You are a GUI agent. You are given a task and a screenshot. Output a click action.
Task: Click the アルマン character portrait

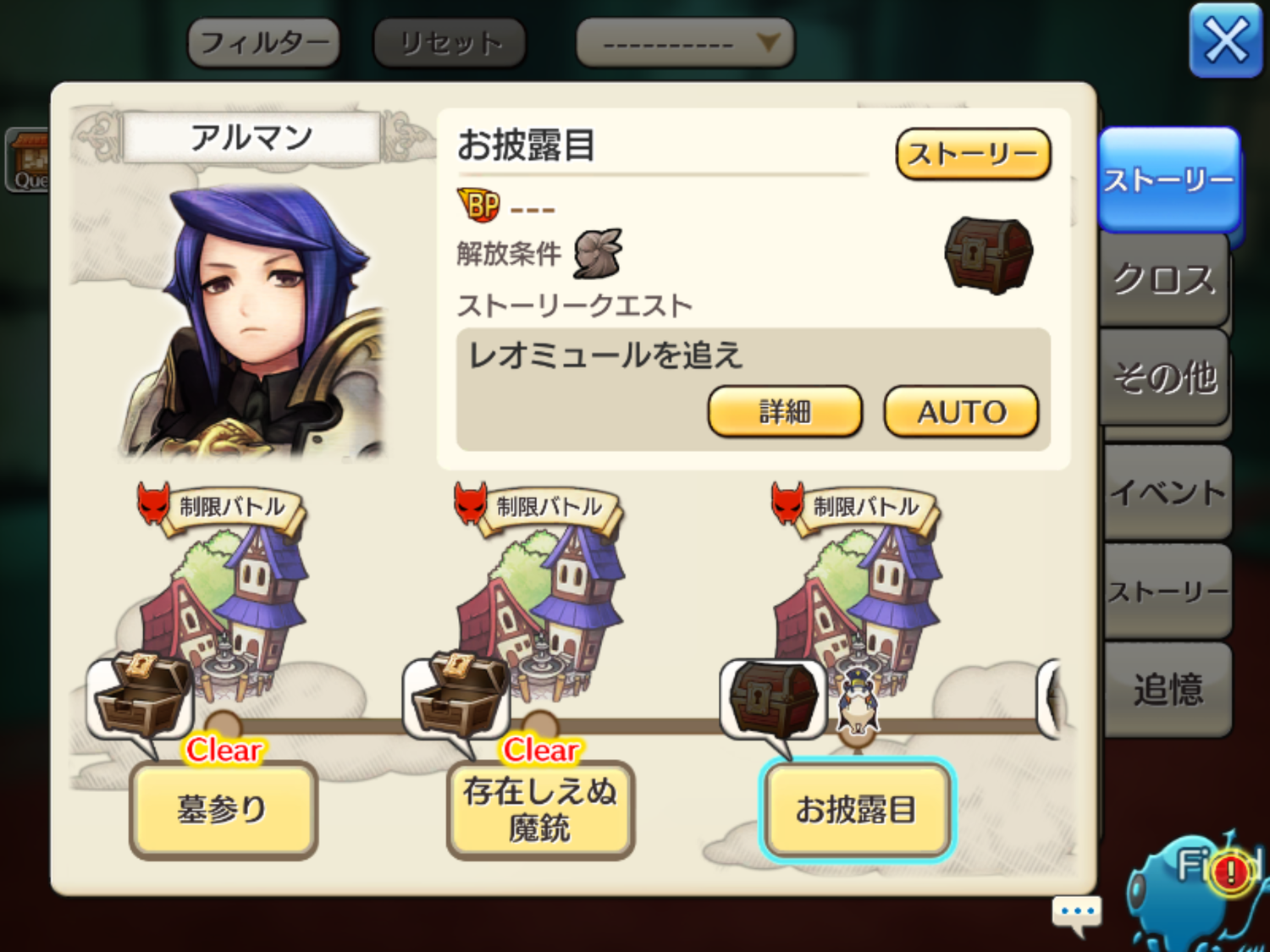254,322
